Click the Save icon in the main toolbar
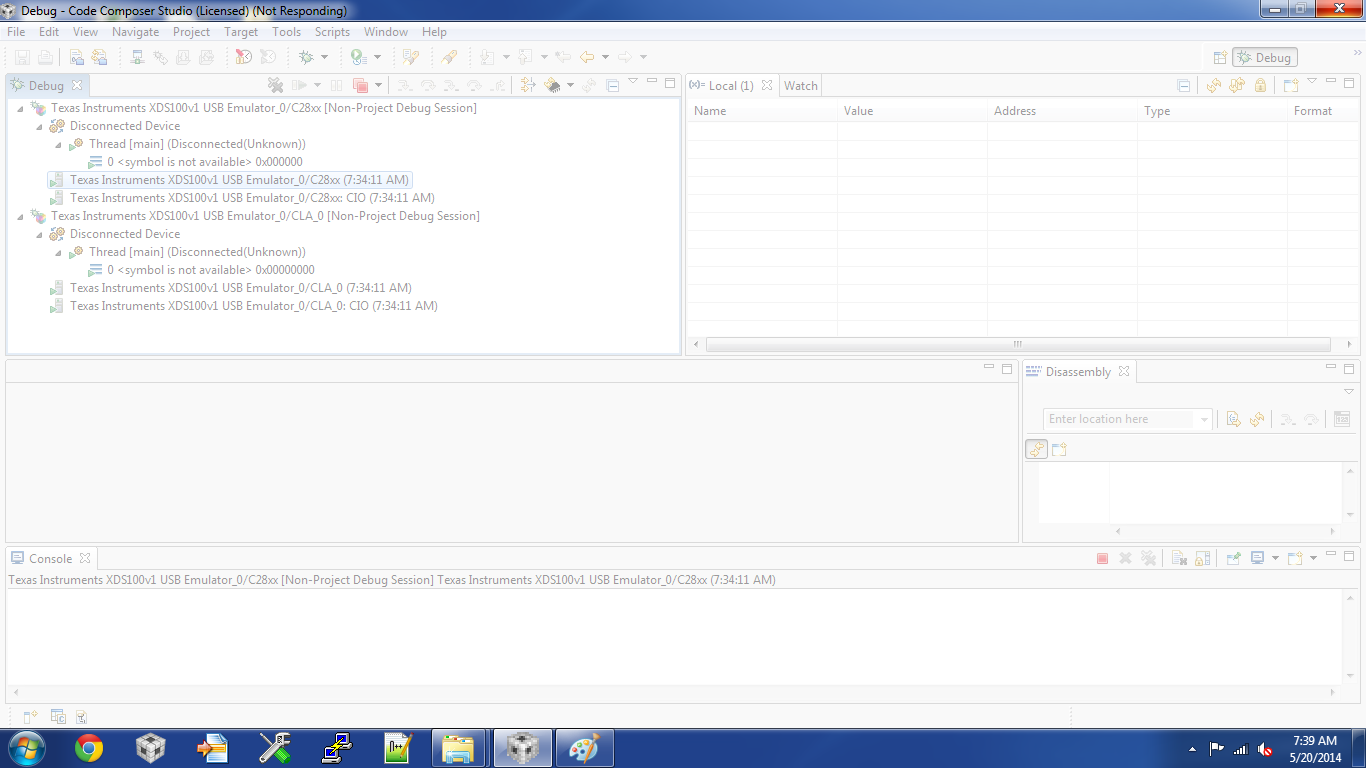Image resolution: width=1366 pixels, height=768 pixels. click(22, 57)
